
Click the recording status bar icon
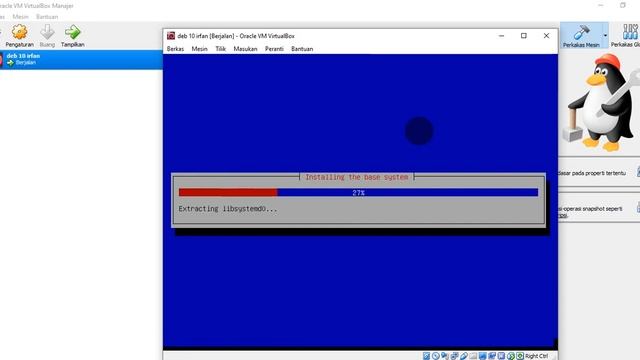pyautogui.click(x=492, y=356)
